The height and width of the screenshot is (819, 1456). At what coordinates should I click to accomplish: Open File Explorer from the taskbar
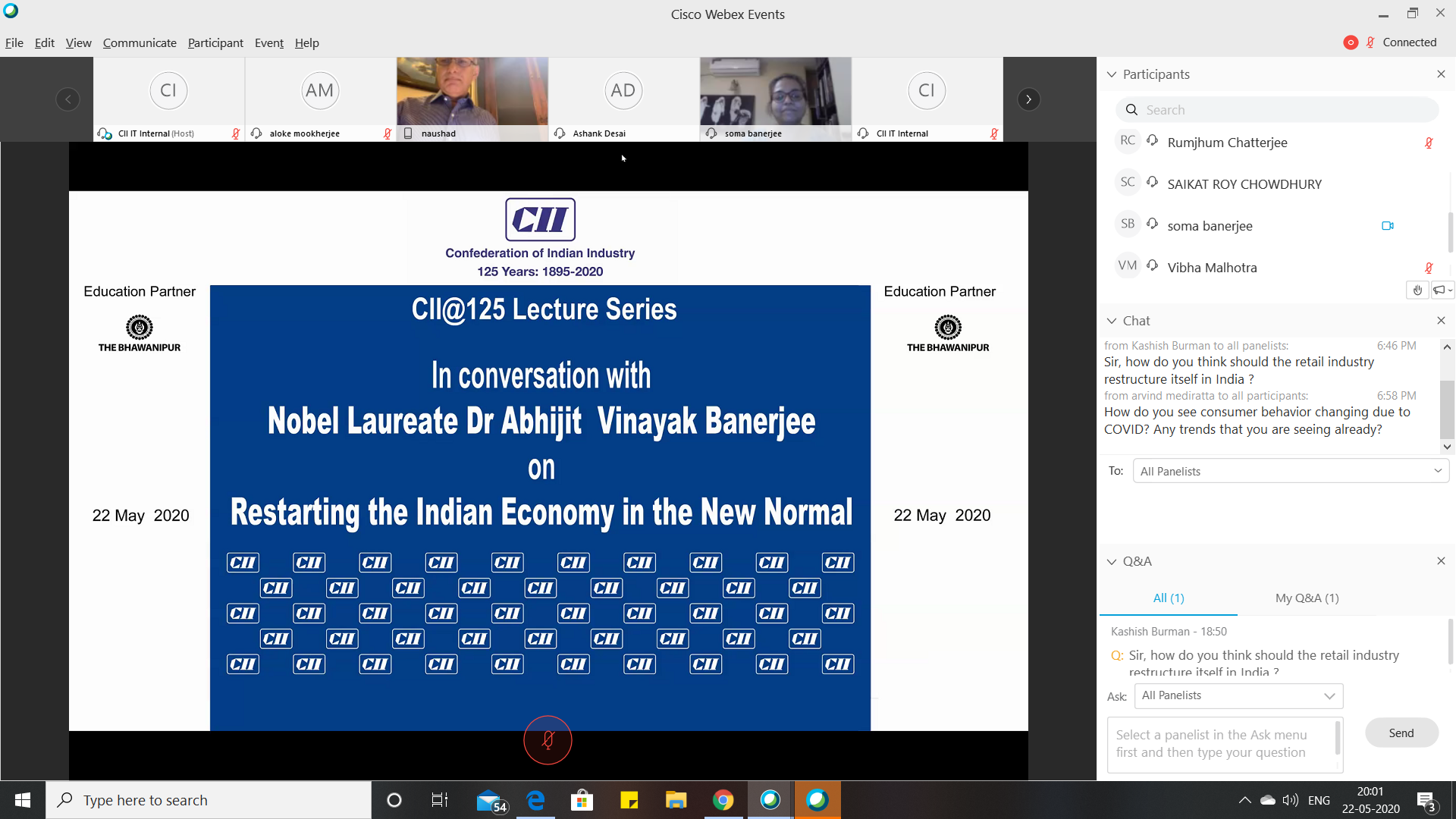[676, 800]
